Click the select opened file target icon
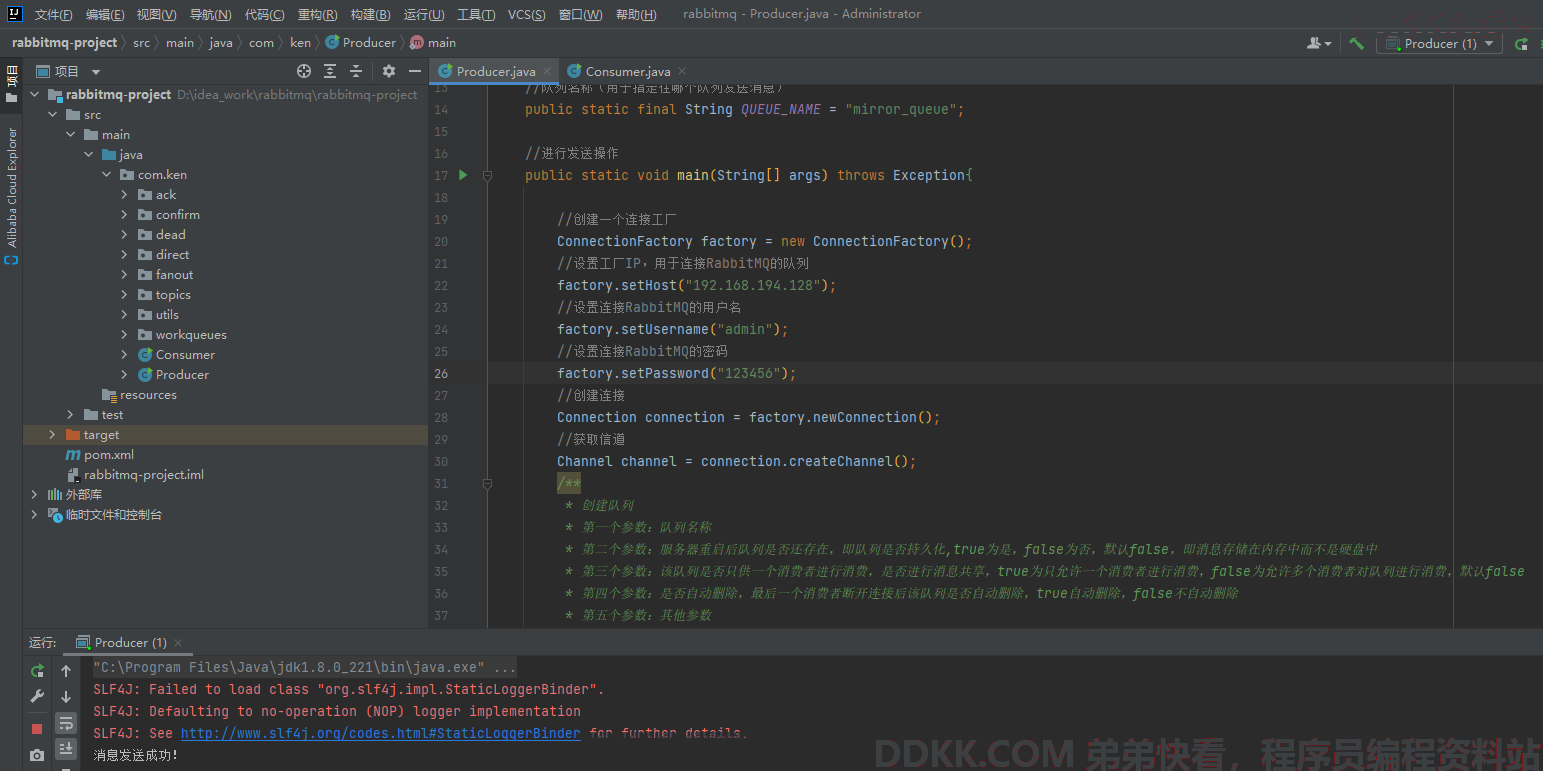Viewport: 1543px width, 771px height. [304, 71]
